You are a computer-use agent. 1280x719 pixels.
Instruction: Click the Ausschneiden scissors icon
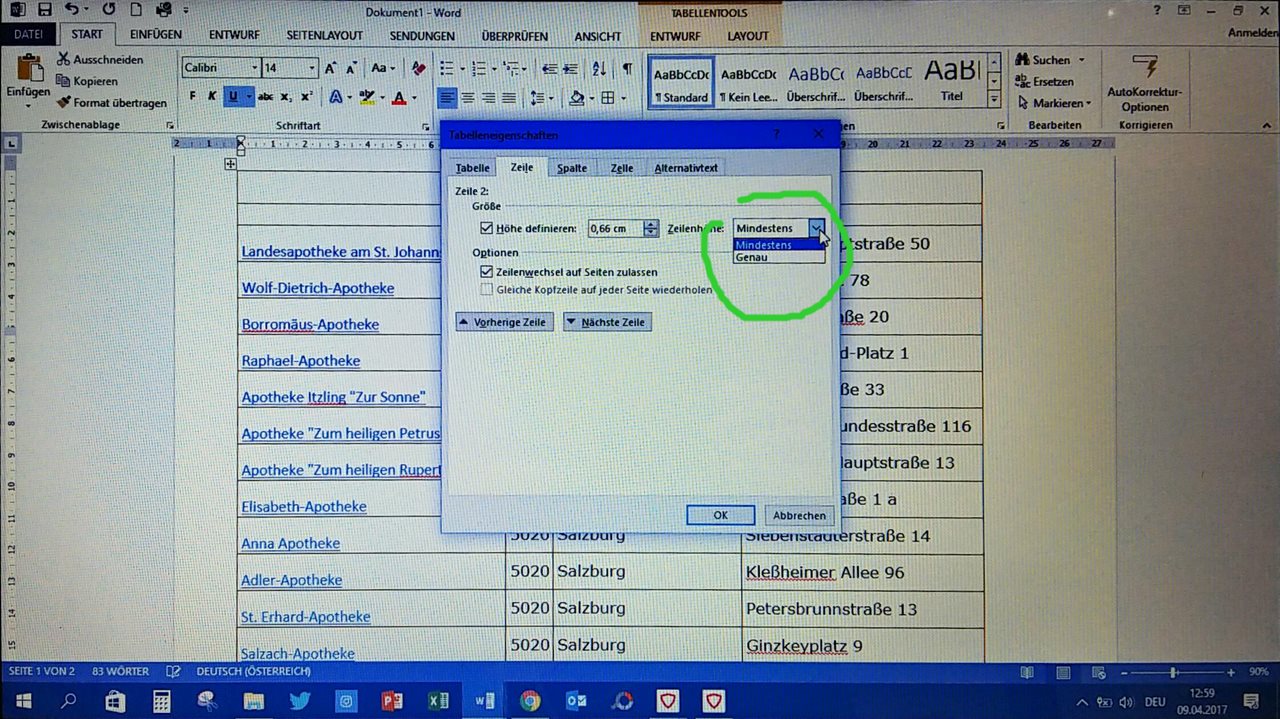[x=64, y=60]
